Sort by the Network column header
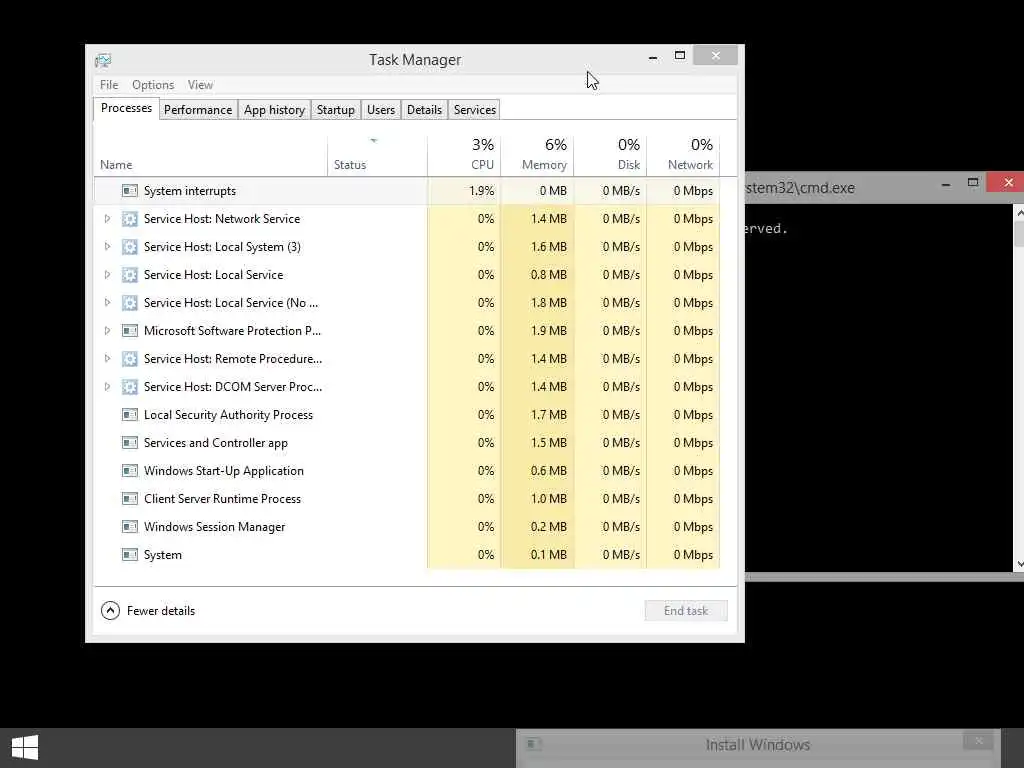The height and width of the screenshot is (768, 1024). point(683,157)
